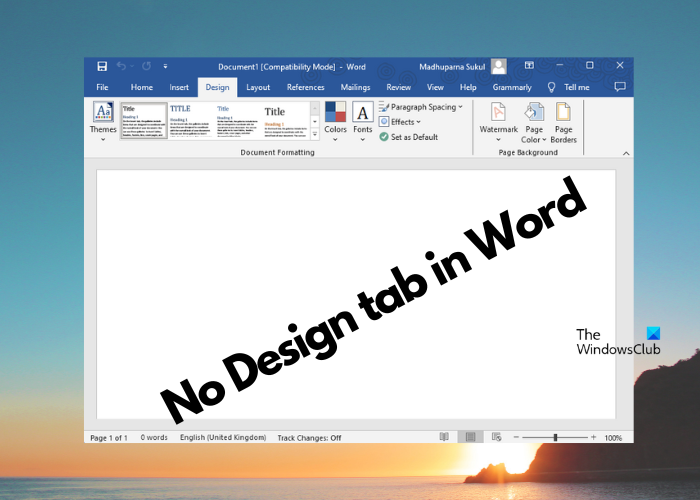Expand the document formatting style gallery
The image size is (700, 500).
(x=315, y=133)
